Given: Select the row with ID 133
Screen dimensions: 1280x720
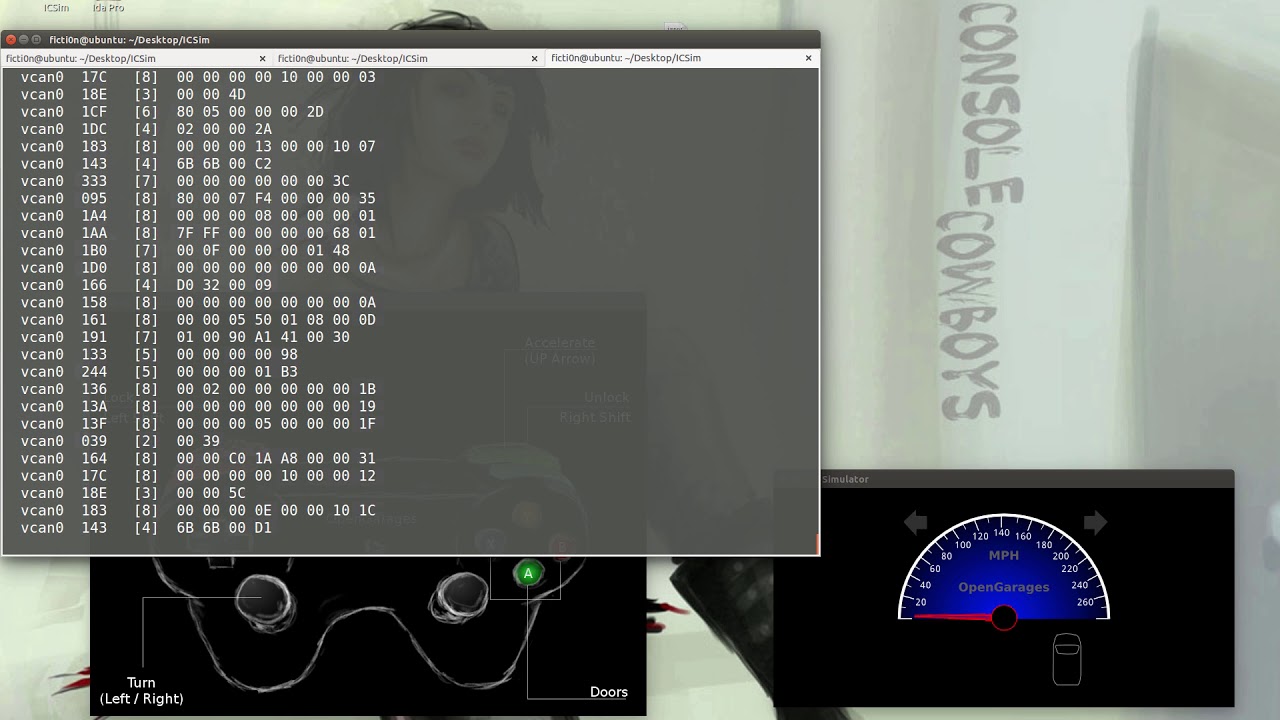Looking at the screenshot, I should click(x=159, y=354).
